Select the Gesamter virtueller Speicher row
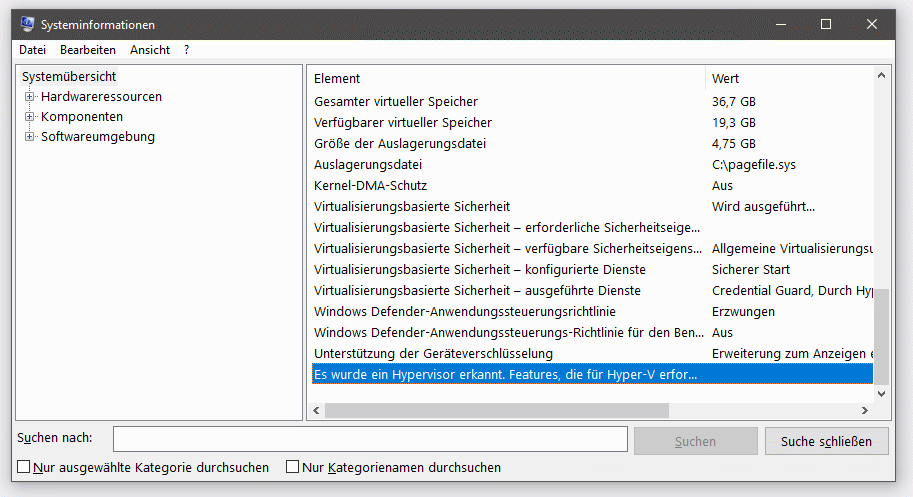 click(592, 102)
